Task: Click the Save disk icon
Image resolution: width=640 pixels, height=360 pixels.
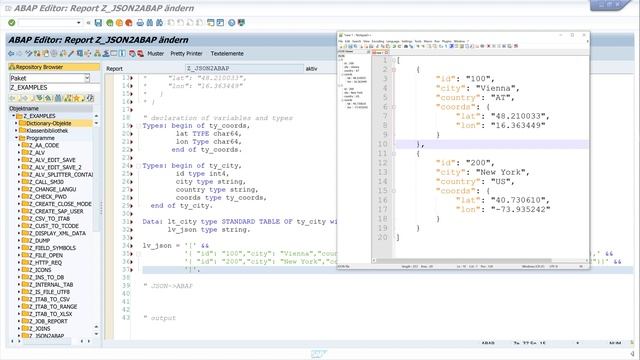Action: coord(98,23)
